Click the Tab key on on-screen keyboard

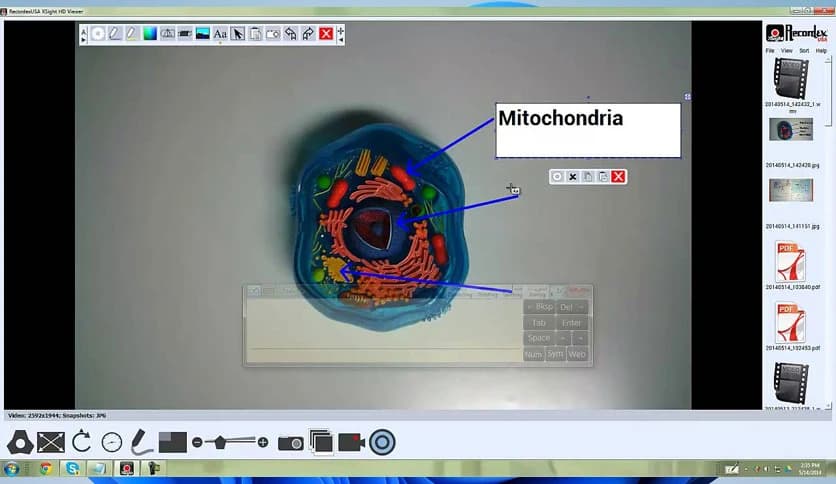pyautogui.click(x=539, y=323)
